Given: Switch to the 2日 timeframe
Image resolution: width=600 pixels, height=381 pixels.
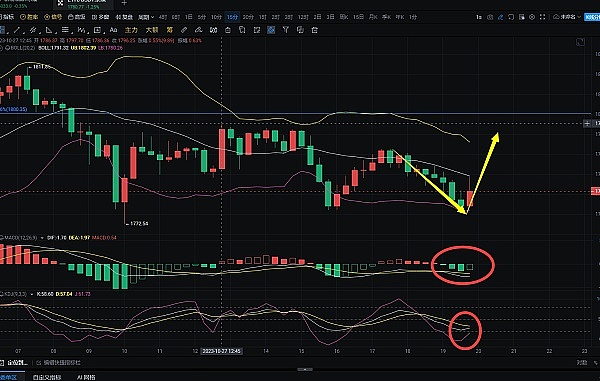Looking at the screenshot, I should click(x=318, y=17).
